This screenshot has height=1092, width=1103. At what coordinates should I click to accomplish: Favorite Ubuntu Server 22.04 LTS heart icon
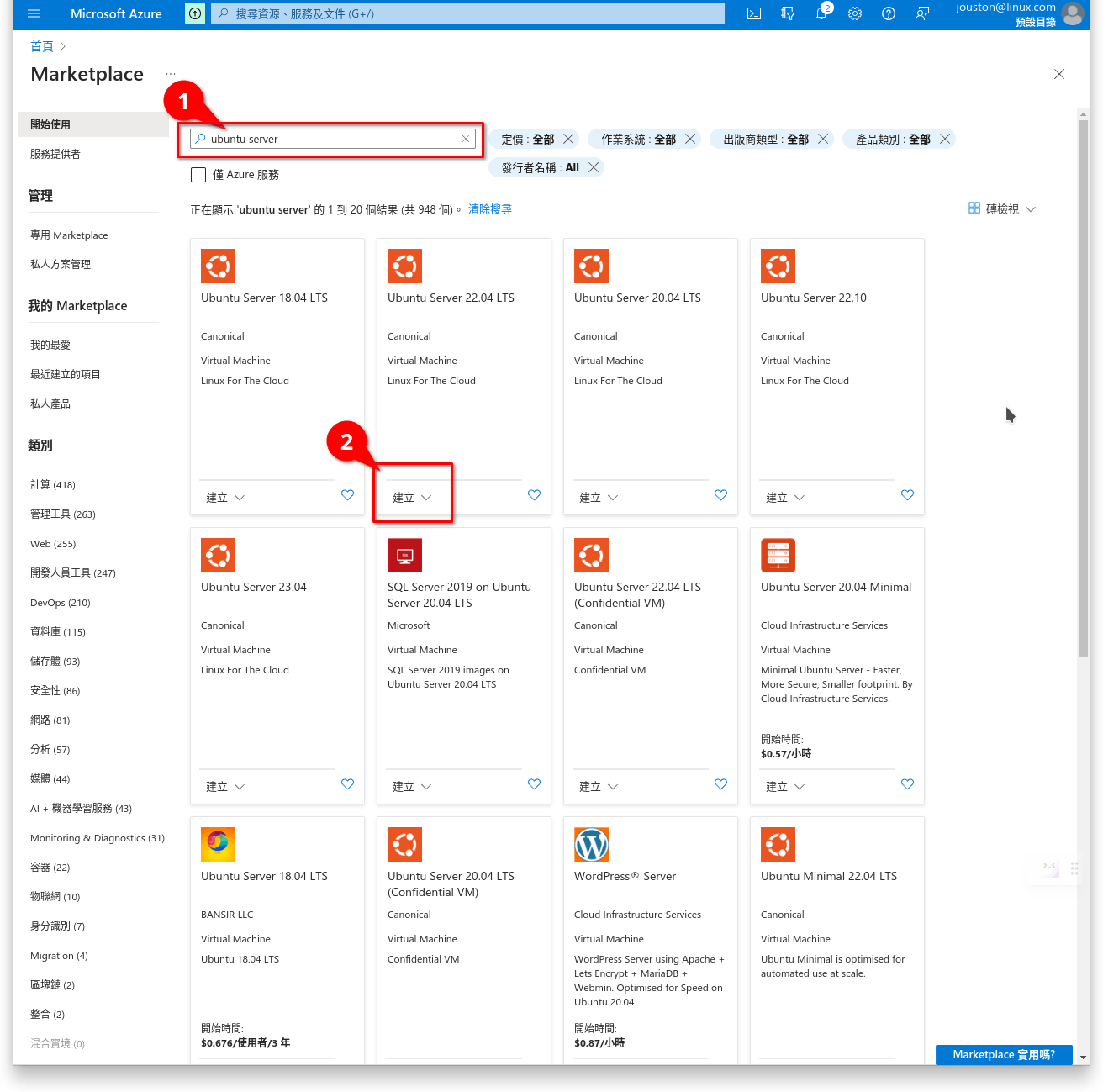[x=534, y=495]
